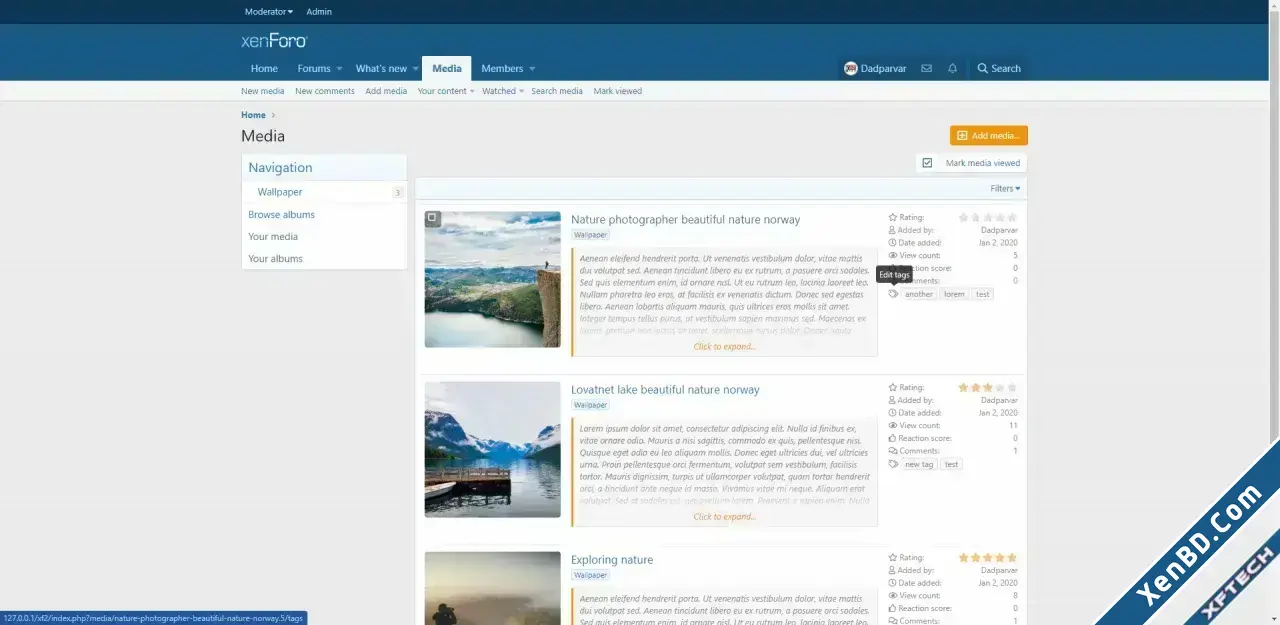This screenshot has width=1280, height=625.
Task: Open the Exploring nature title
Action: [x=612, y=559]
